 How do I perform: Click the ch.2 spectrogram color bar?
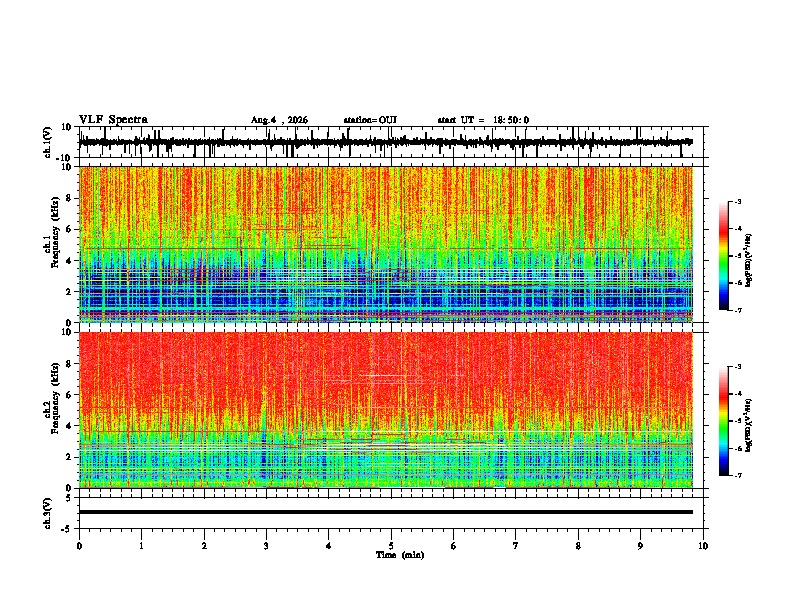pos(724,421)
